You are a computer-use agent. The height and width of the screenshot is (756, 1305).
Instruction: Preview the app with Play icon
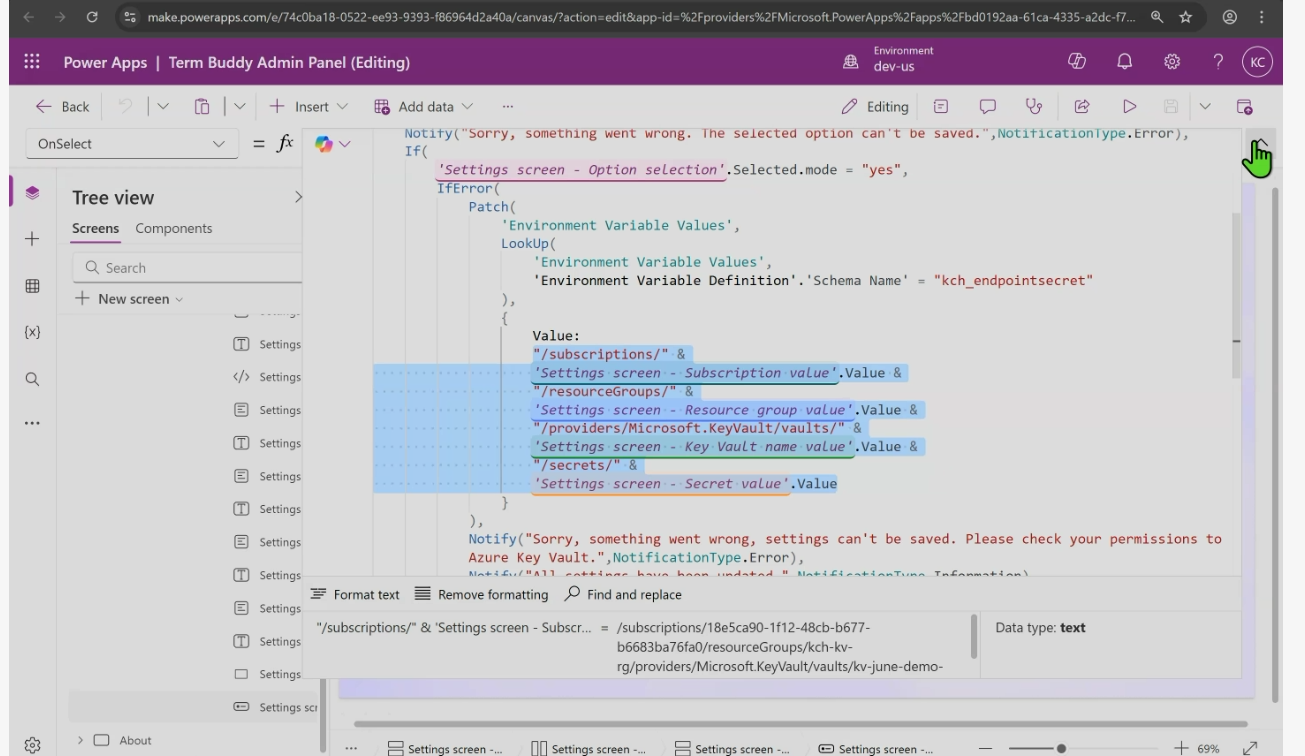[x=1130, y=107]
